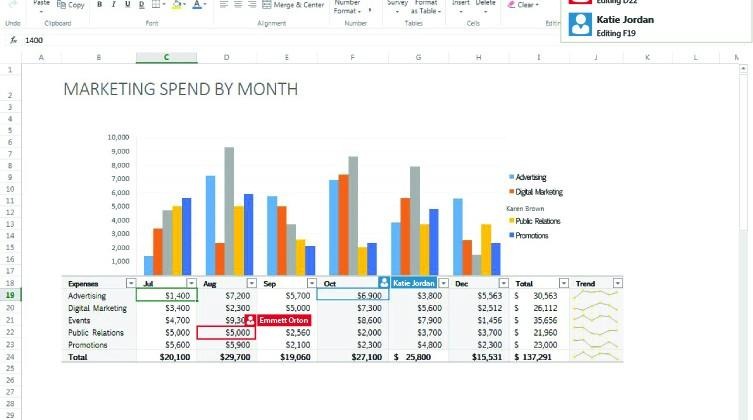
Task: Click the Emmett Orton presence icon
Action: coord(250,320)
